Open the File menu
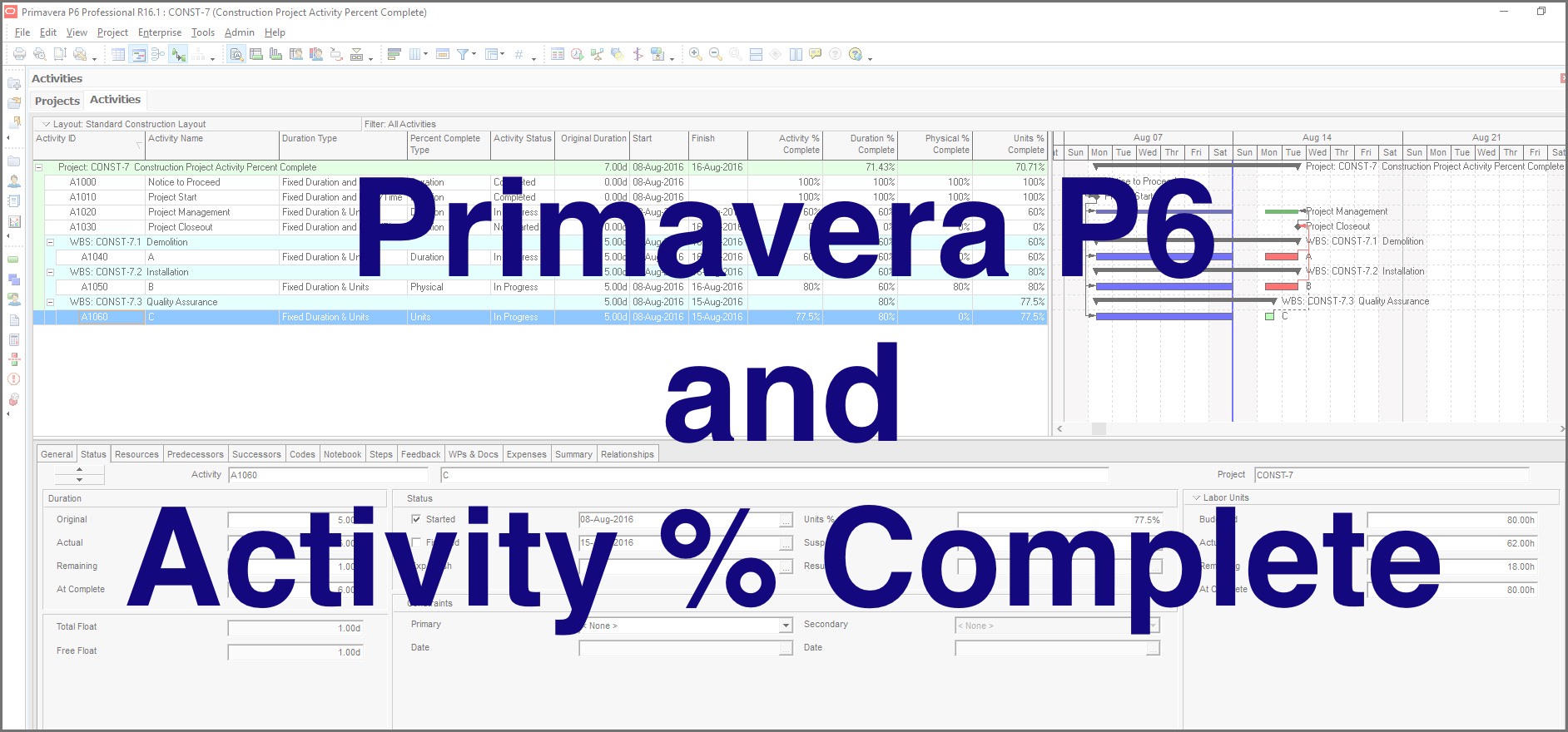Image resolution: width=1568 pixels, height=732 pixels. point(22,32)
